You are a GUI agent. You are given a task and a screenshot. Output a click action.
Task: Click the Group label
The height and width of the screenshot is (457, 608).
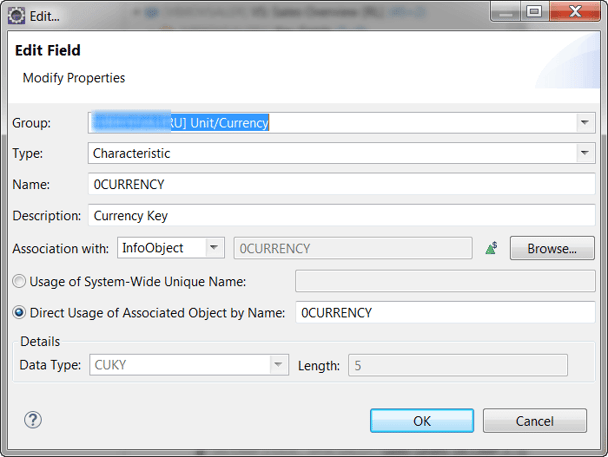click(x=31, y=123)
